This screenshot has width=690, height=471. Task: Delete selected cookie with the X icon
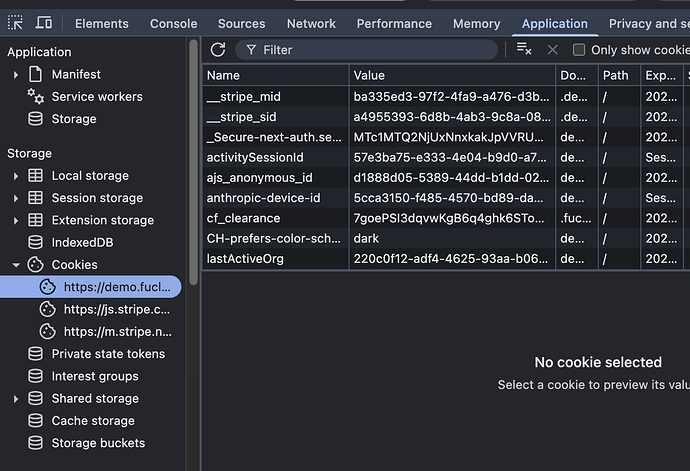pyautogui.click(x=552, y=50)
